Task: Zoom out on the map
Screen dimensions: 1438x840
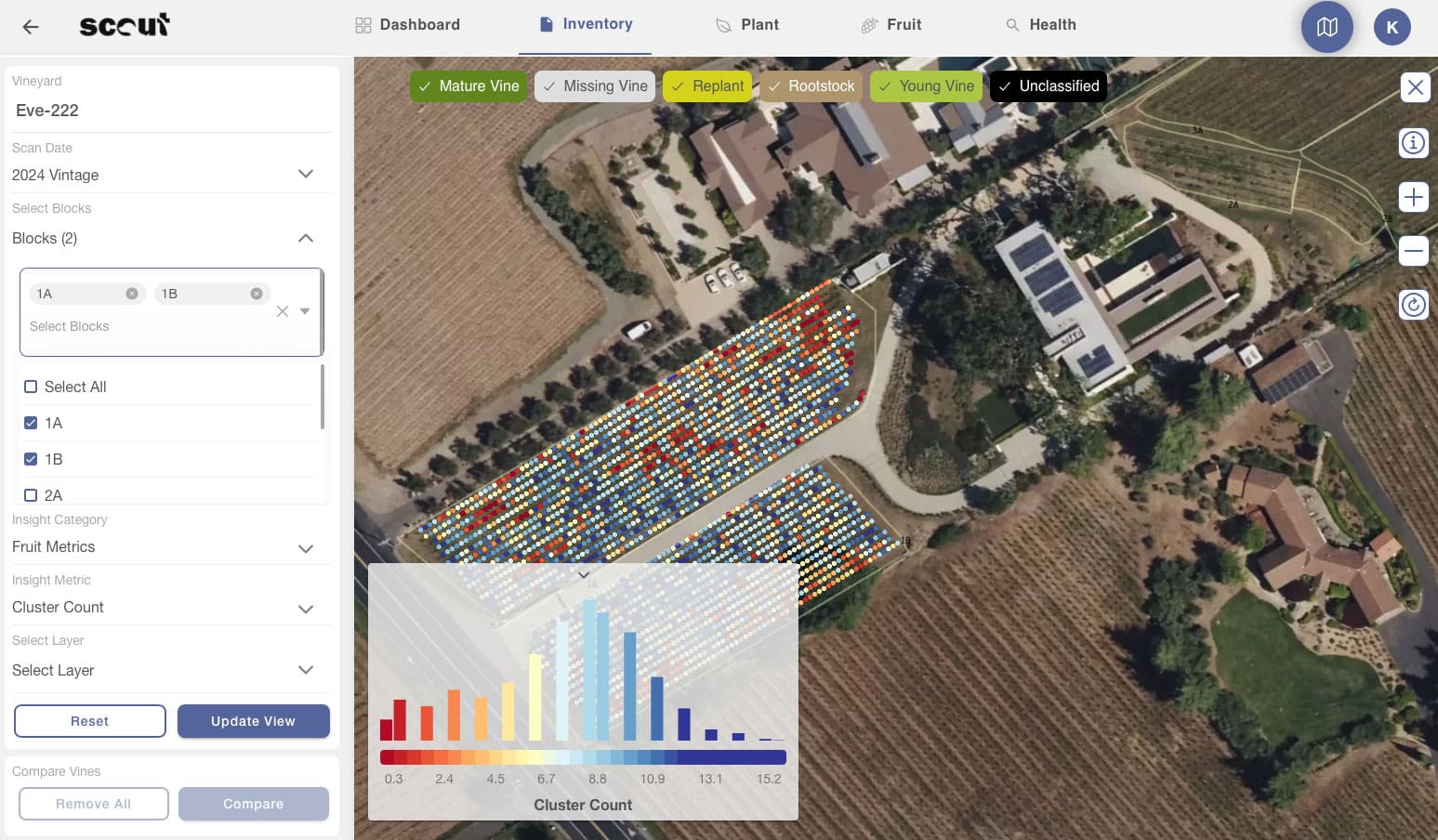Action: pyautogui.click(x=1414, y=251)
